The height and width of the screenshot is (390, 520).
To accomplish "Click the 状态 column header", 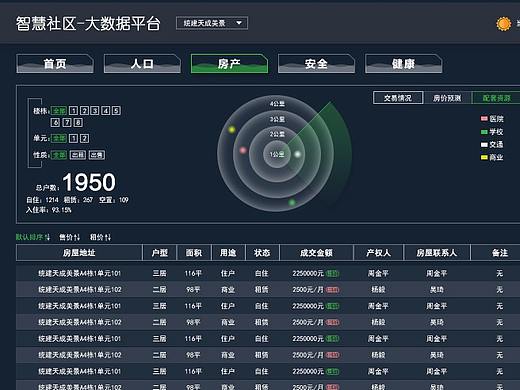I will pos(262,253).
